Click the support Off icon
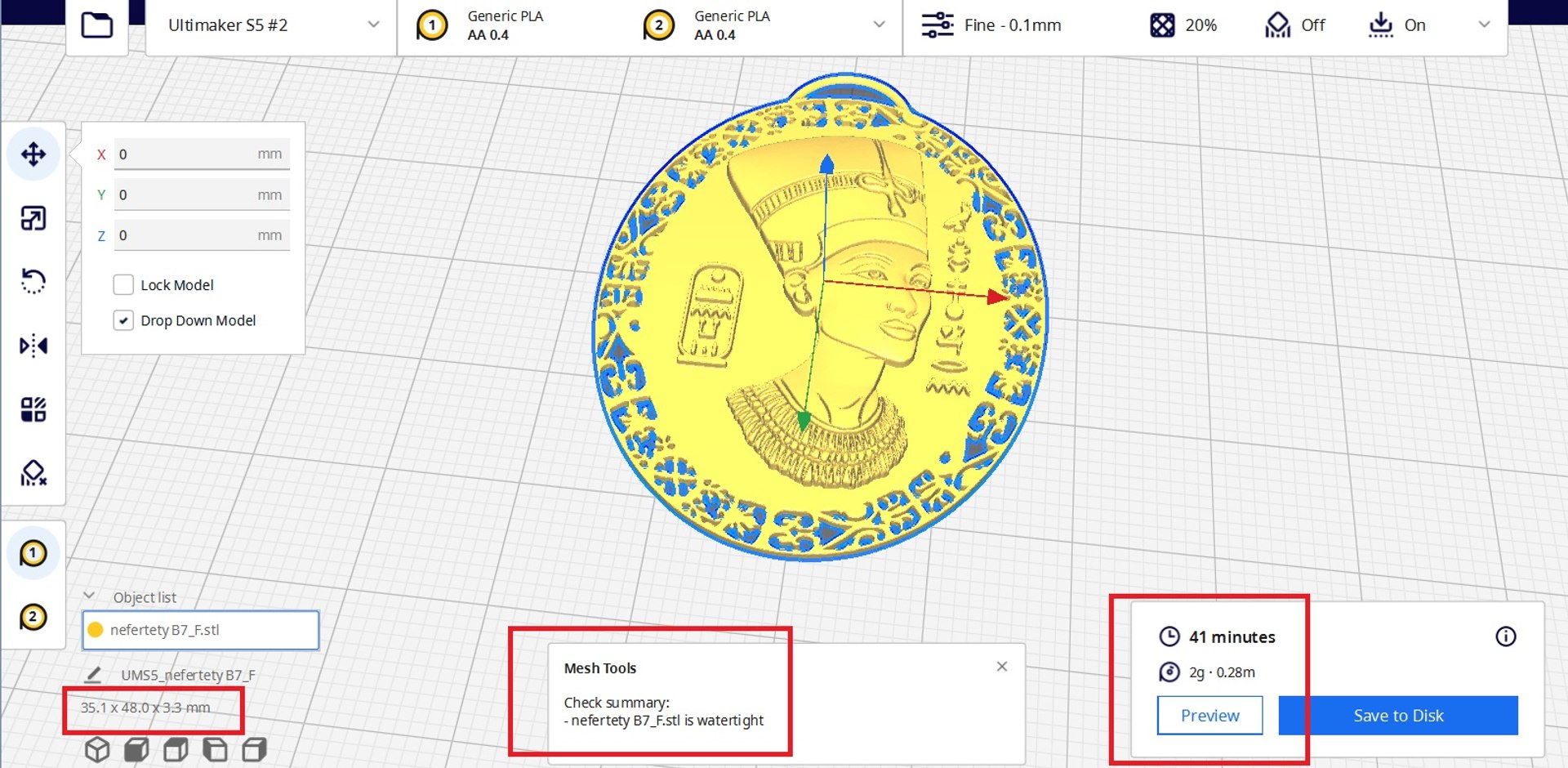The image size is (1568, 768). tap(1277, 25)
